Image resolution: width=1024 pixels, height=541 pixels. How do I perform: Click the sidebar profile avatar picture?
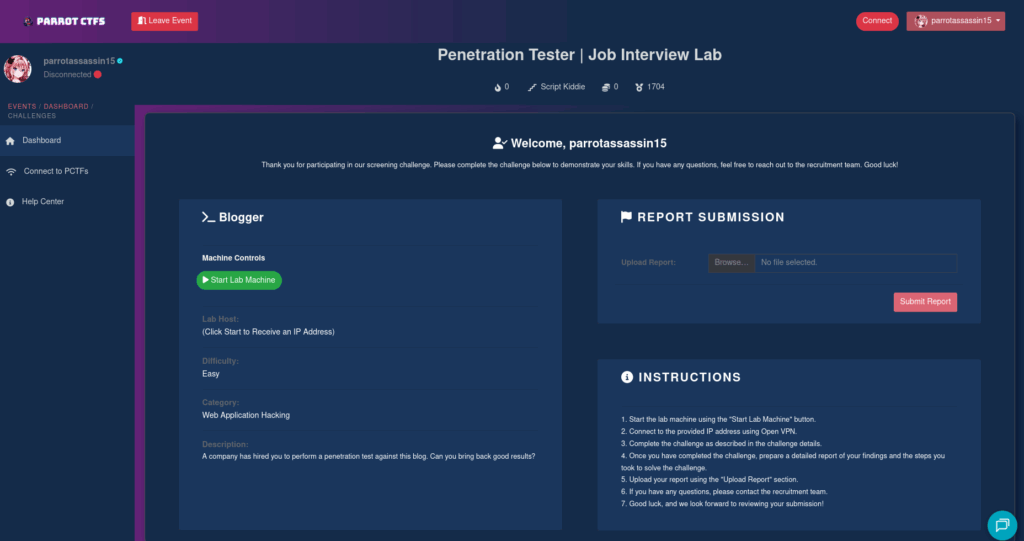click(x=18, y=68)
